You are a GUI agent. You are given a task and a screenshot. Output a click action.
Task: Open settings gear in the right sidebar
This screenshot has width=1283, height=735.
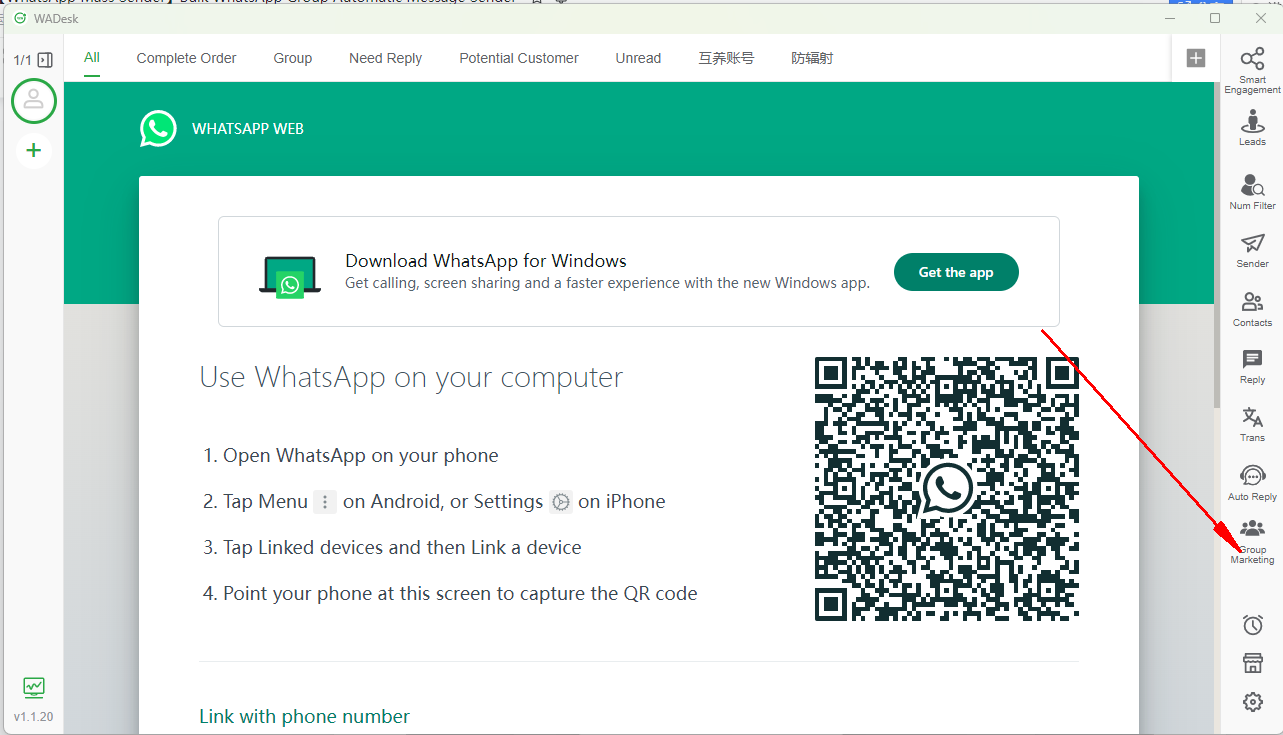pos(1252,702)
